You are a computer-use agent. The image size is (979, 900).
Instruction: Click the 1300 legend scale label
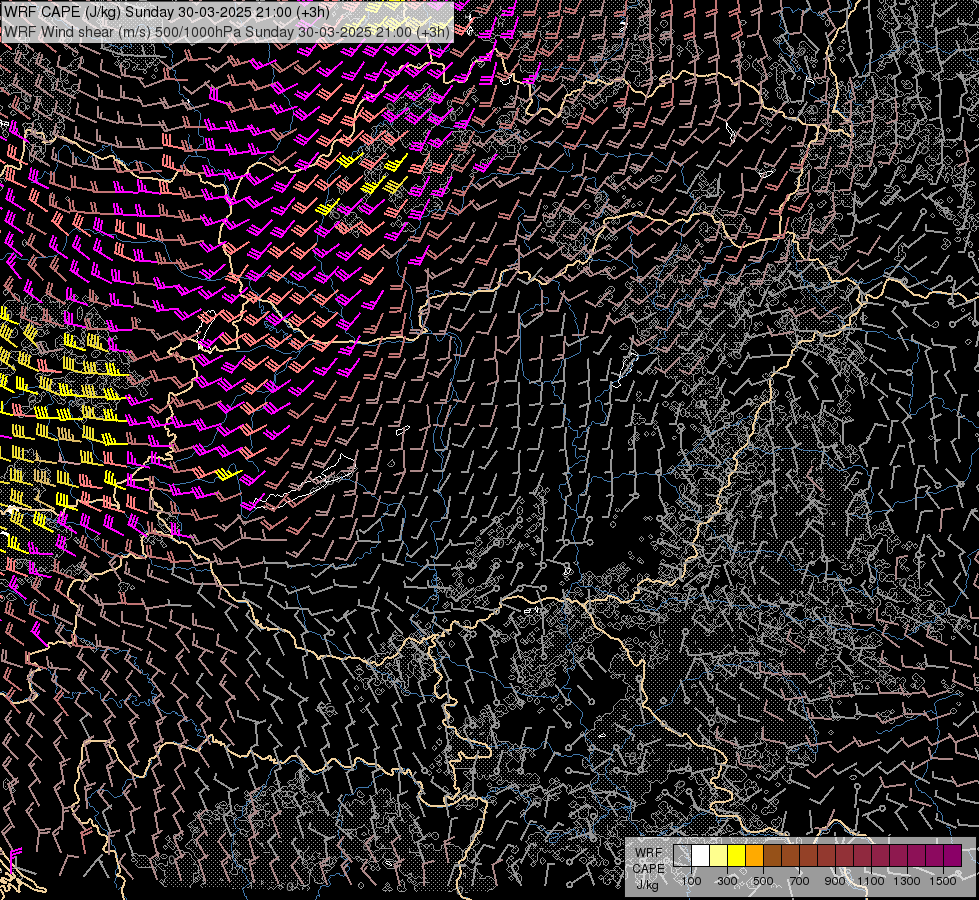pos(907,881)
